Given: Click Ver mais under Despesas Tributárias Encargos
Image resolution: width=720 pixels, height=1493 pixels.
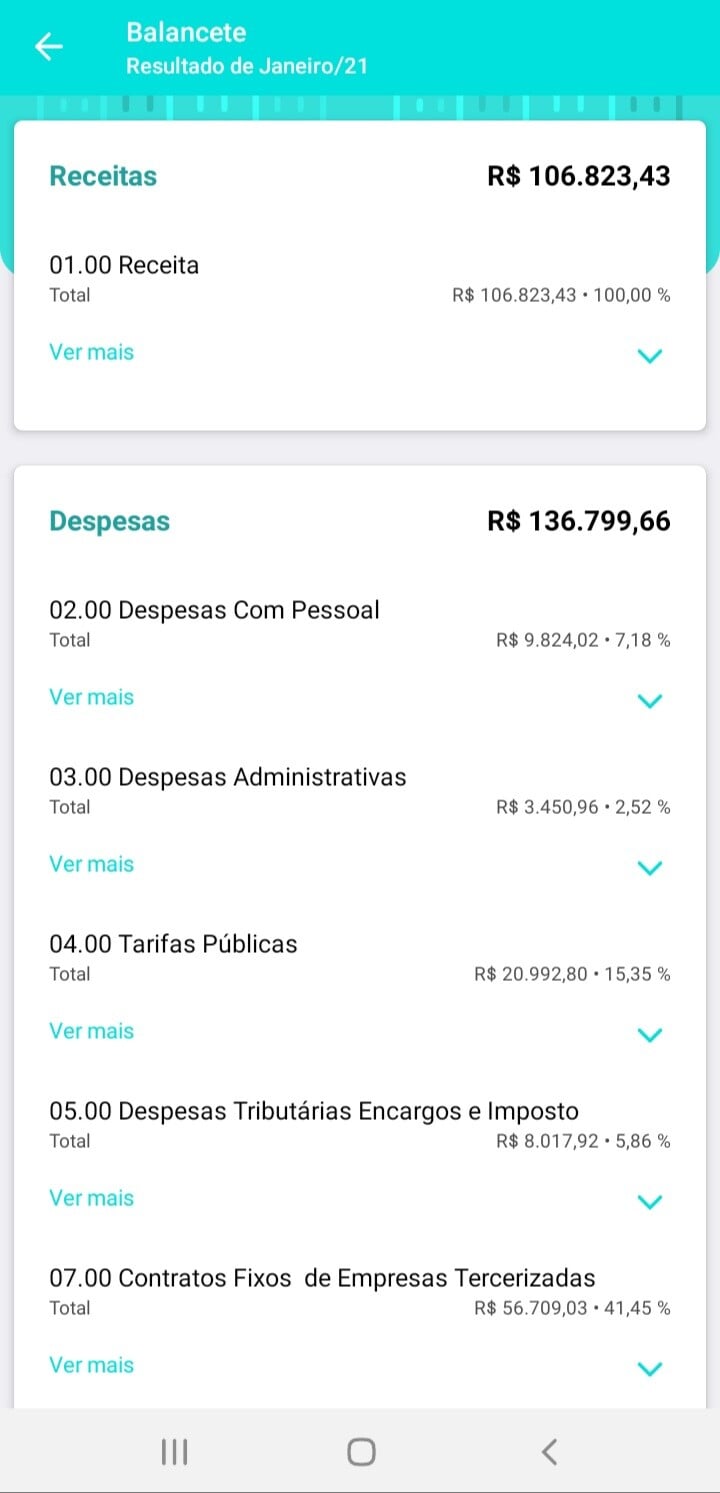Looking at the screenshot, I should pyautogui.click(x=91, y=1198).
